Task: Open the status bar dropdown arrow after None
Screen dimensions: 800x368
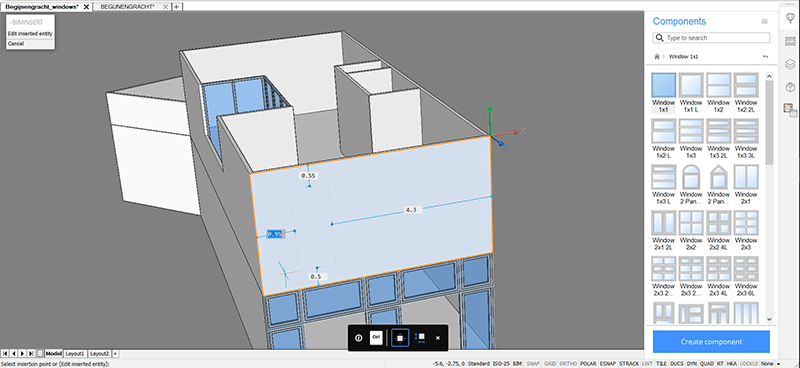Action: pos(778,364)
